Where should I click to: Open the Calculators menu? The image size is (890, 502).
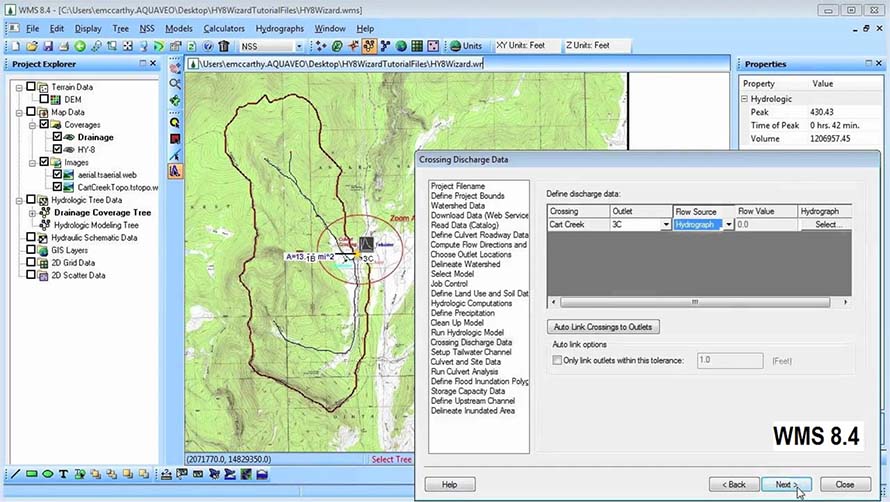223,29
